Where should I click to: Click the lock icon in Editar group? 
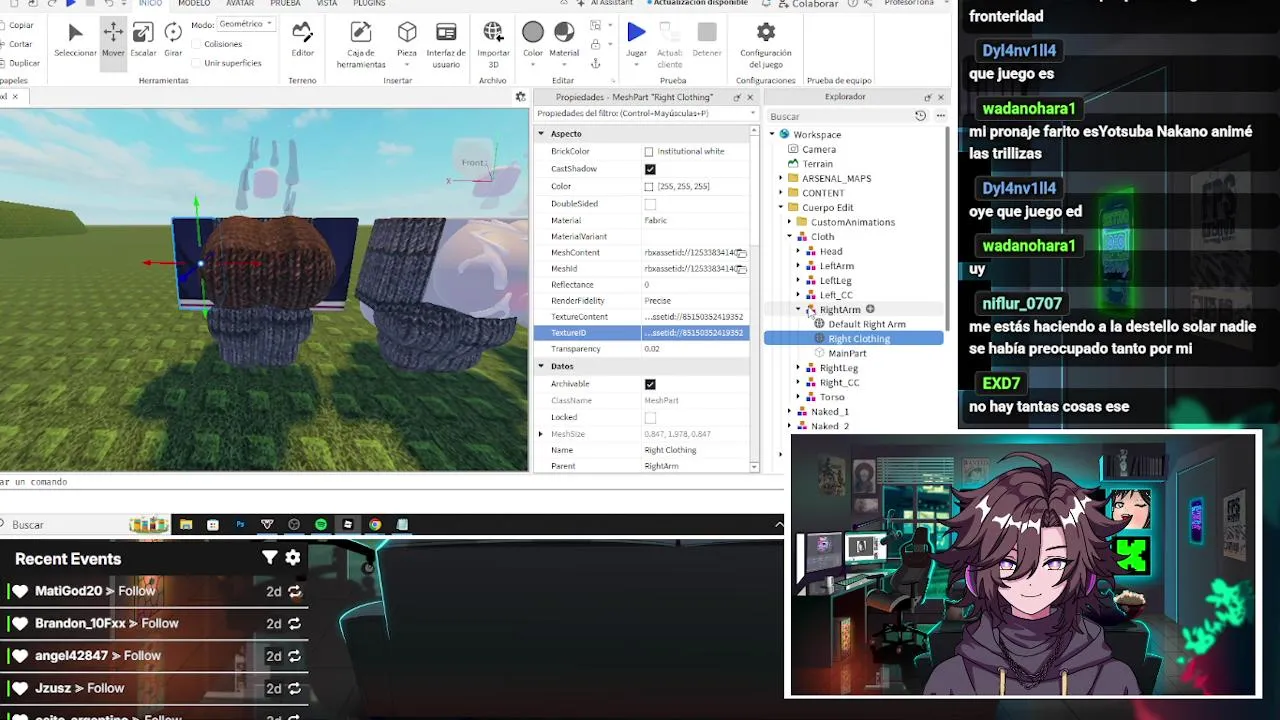[596, 44]
